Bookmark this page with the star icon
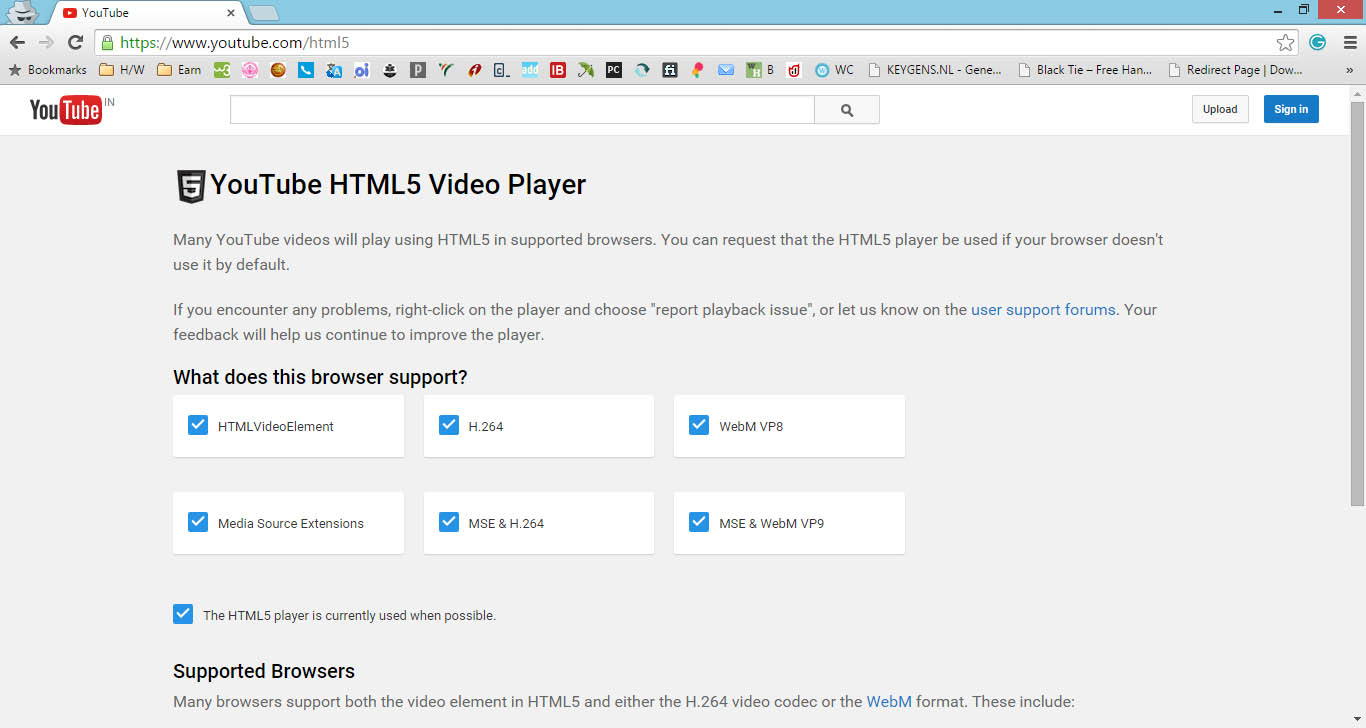The height and width of the screenshot is (728, 1366). point(1286,42)
